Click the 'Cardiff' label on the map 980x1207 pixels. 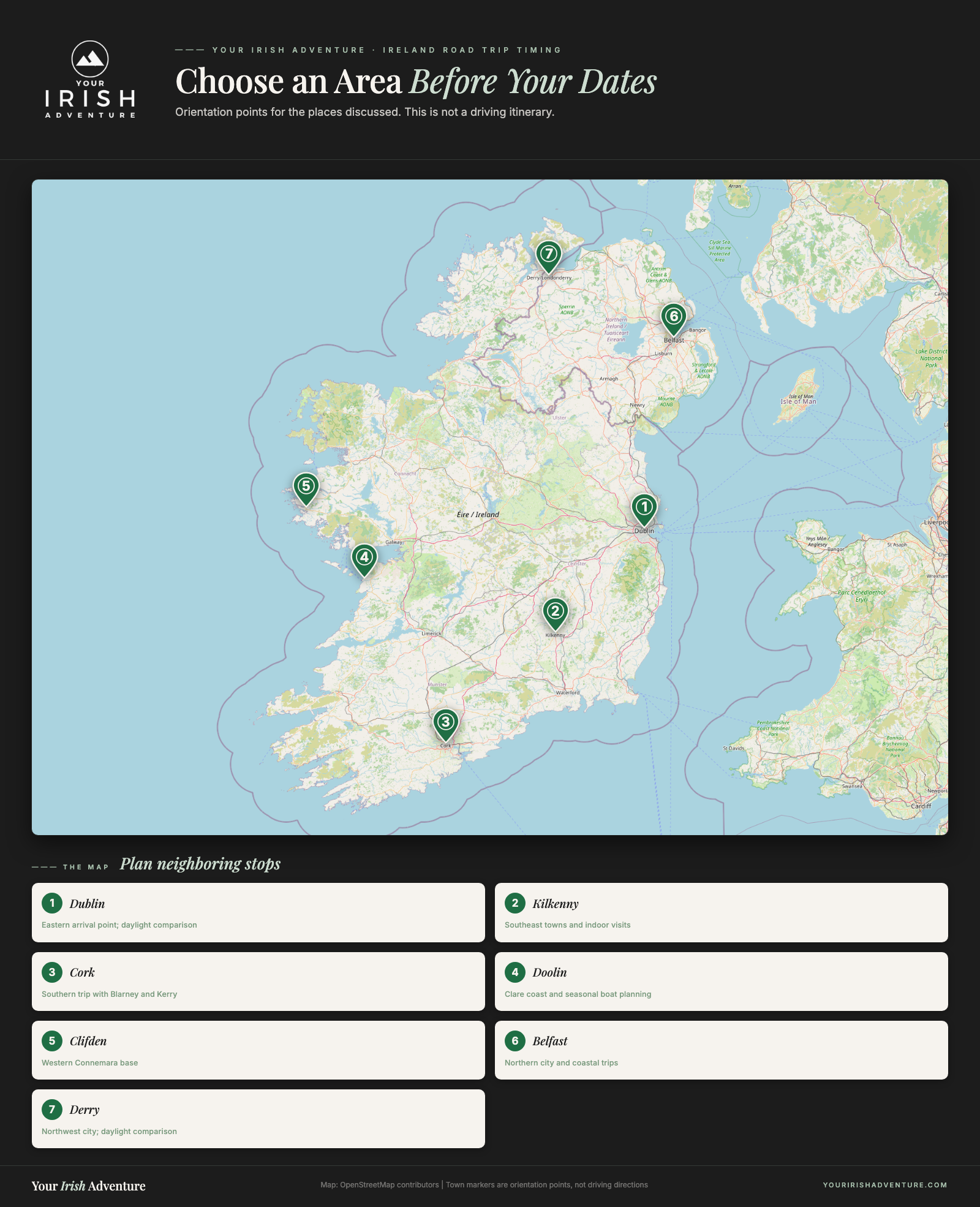[921, 806]
